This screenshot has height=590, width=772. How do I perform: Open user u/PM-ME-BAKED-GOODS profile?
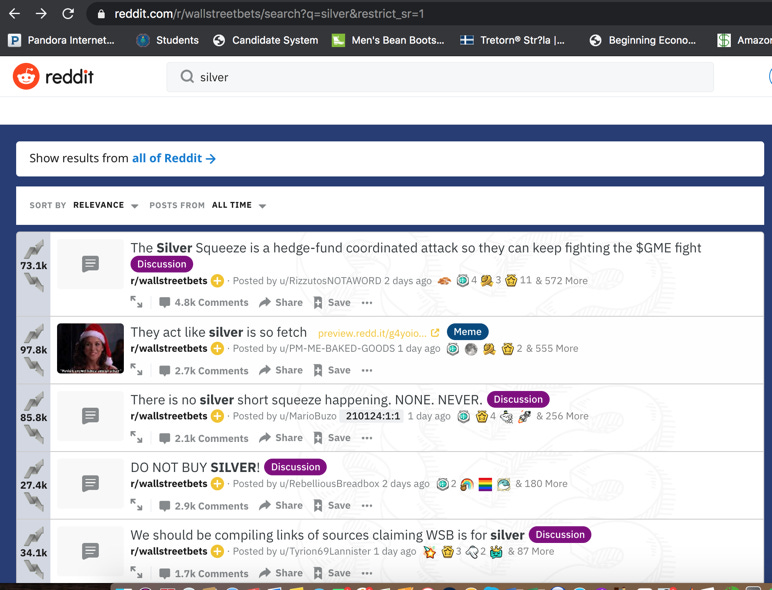337,348
